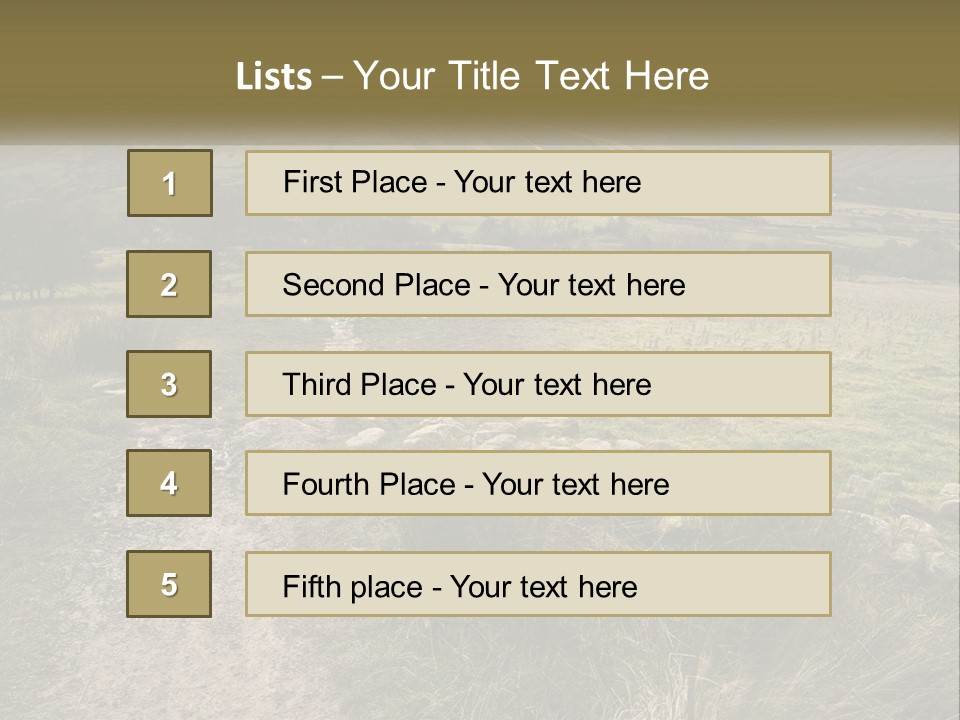Viewport: 960px width, 720px height.
Task: Select the number 4 box
Action: (x=169, y=484)
